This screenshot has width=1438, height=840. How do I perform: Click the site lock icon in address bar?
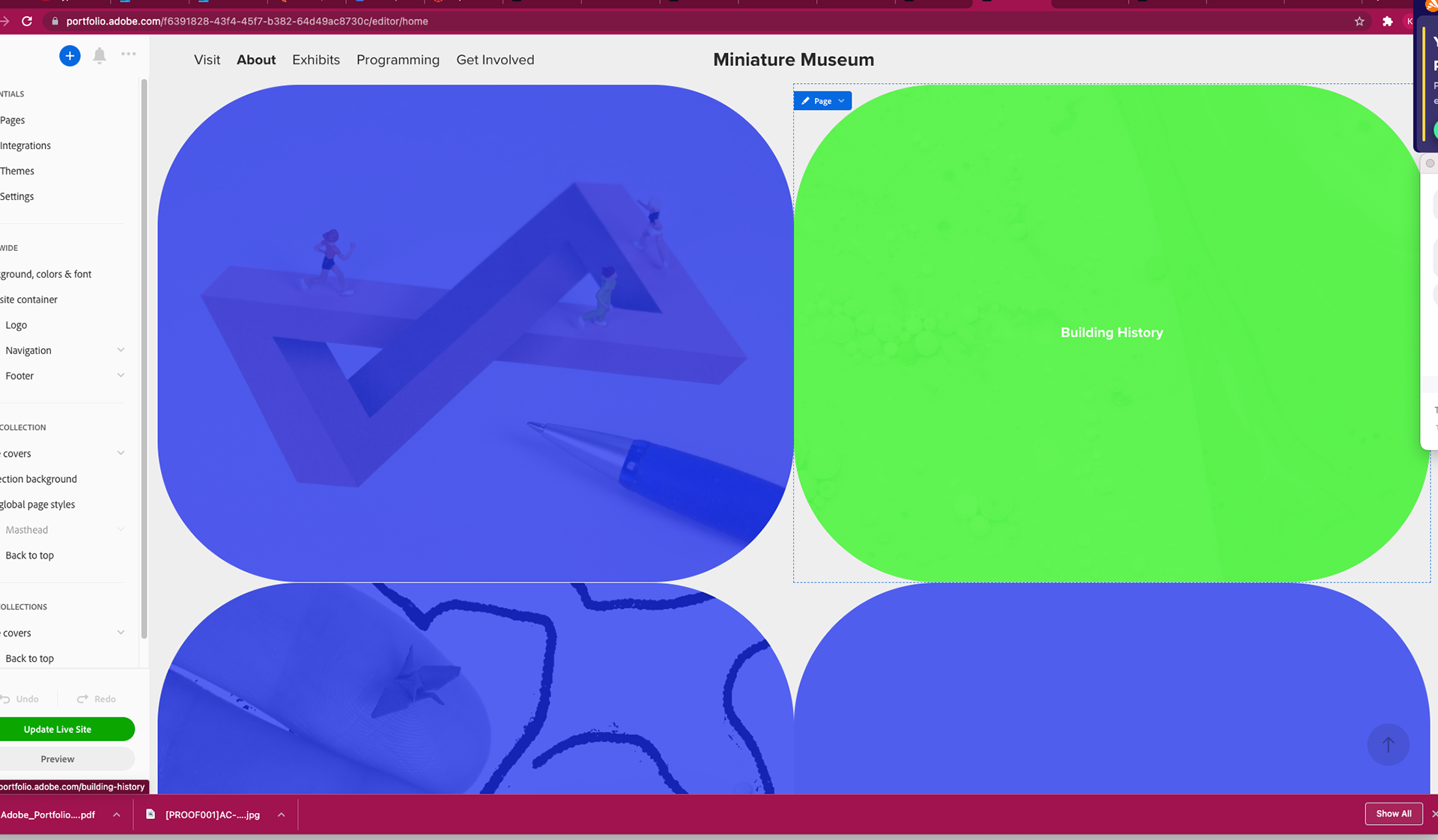pyautogui.click(x=55, y=21)
